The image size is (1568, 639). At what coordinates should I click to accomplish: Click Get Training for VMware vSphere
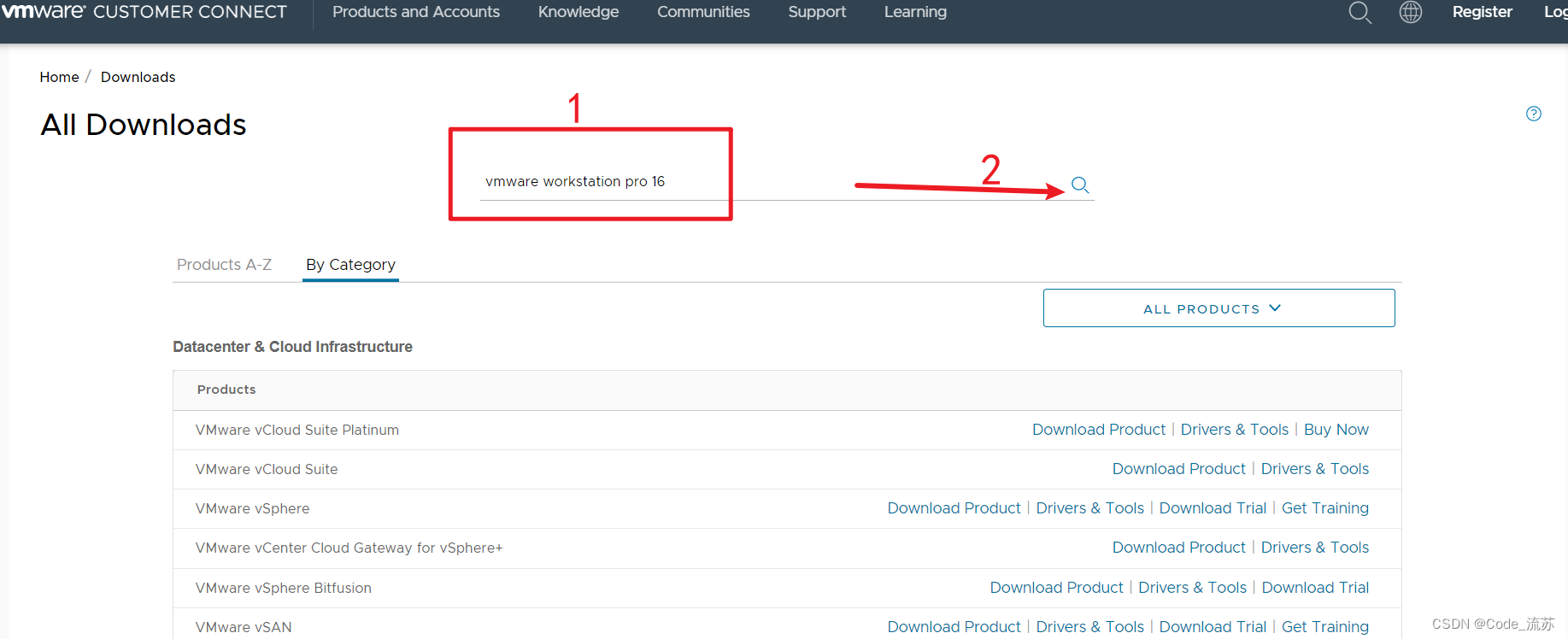tap(1325, 508)
